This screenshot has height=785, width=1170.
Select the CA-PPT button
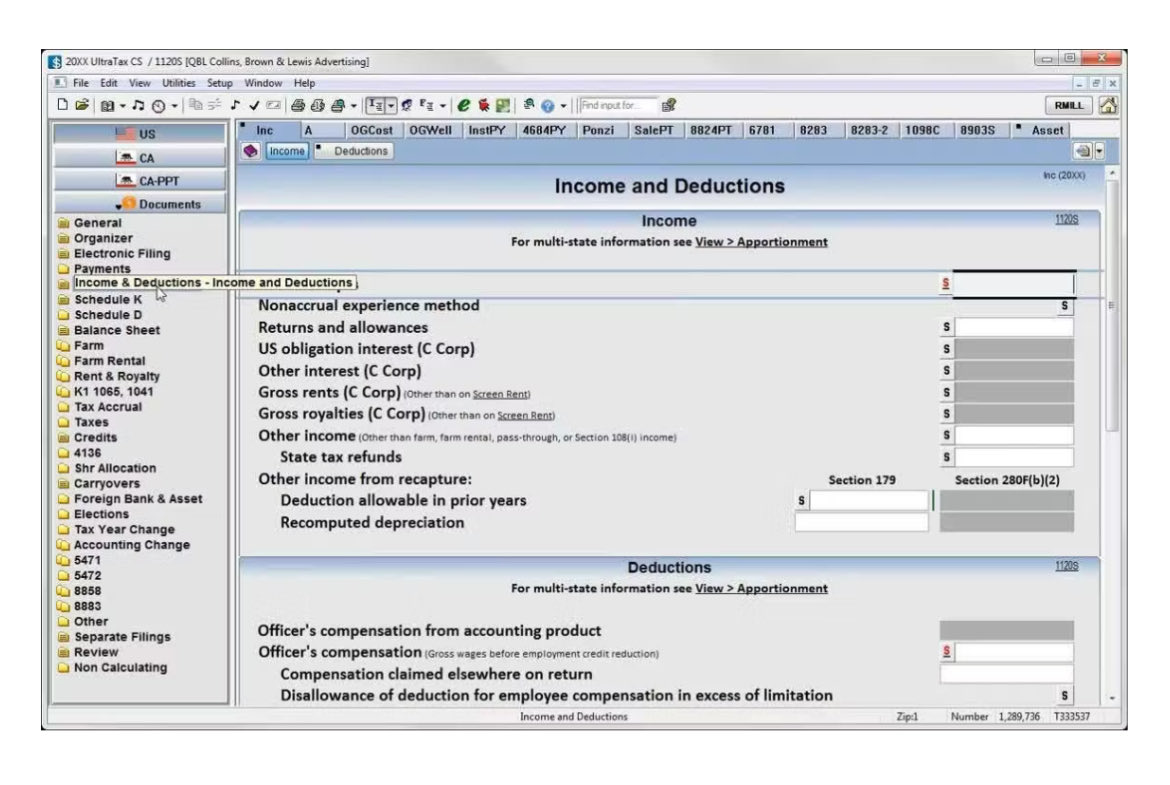coord(140,181)
